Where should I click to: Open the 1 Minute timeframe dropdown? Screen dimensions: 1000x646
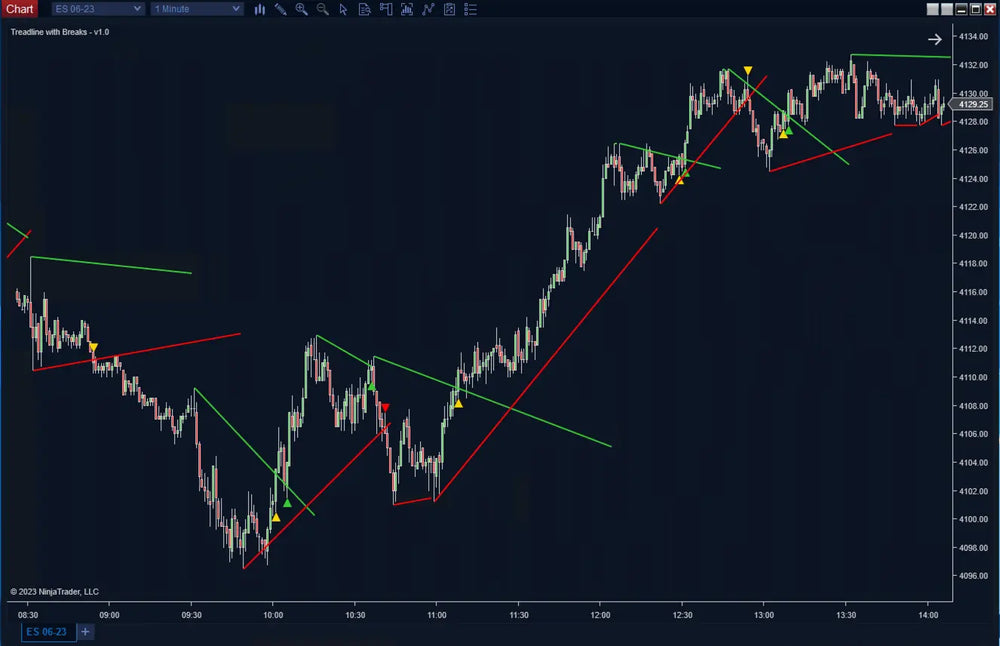point(196,9)
